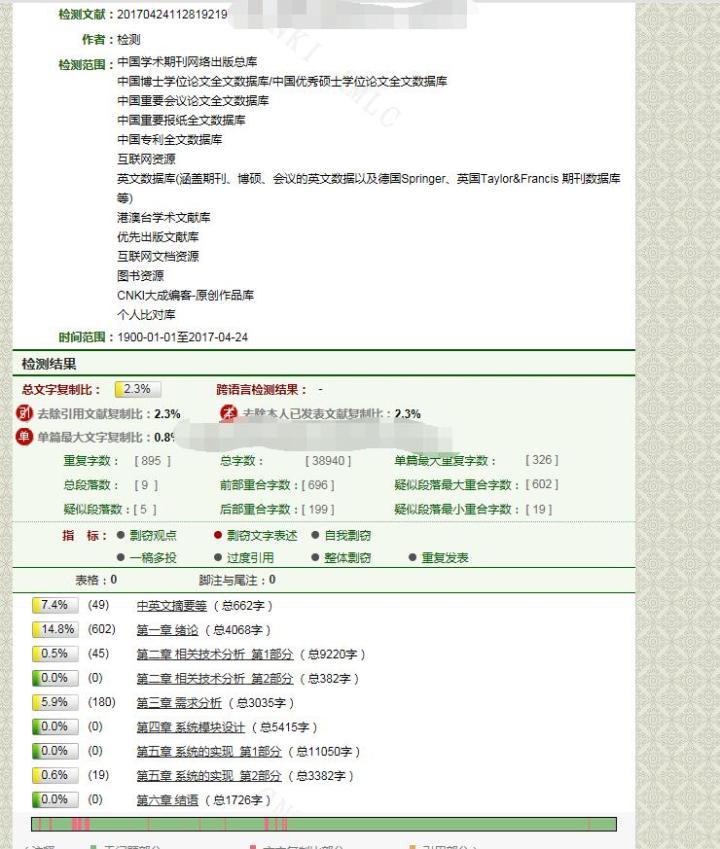Click the red 引 citation-excluded icon

pyautogui.click(x=25, y=414)
